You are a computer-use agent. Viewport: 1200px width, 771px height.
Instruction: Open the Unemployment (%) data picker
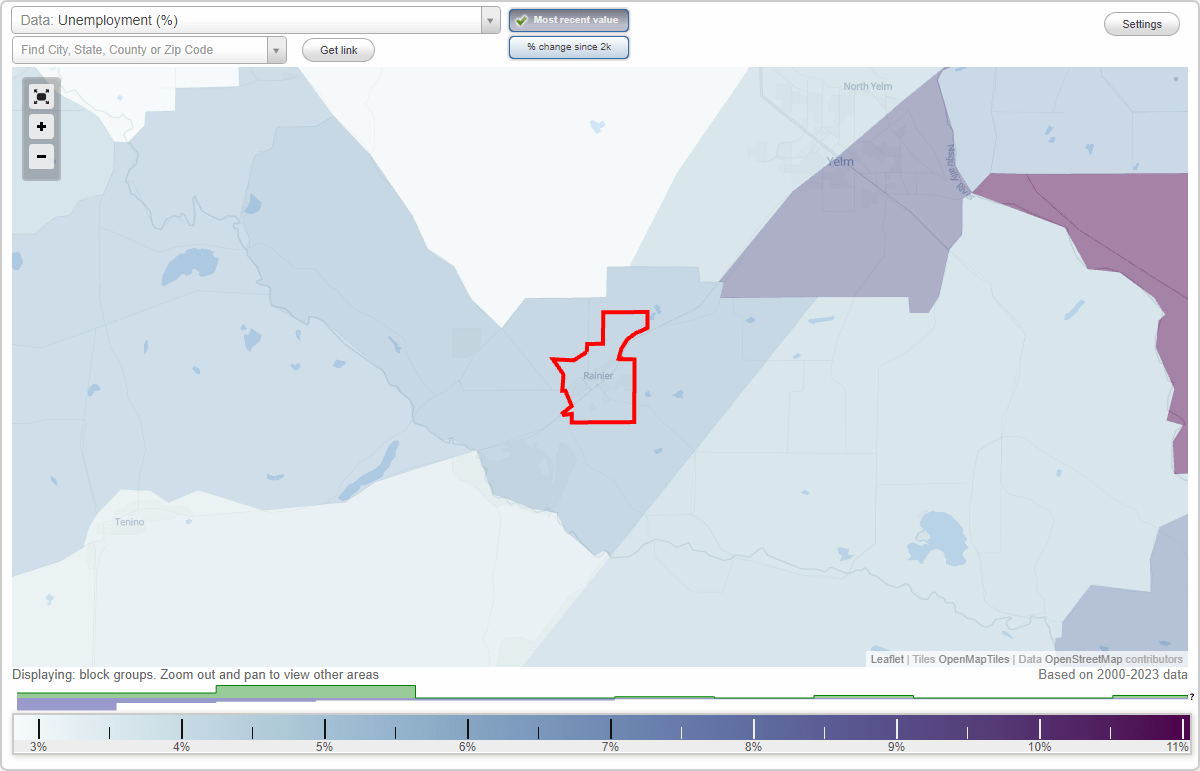pyautogui.click(x=250, y=19)
